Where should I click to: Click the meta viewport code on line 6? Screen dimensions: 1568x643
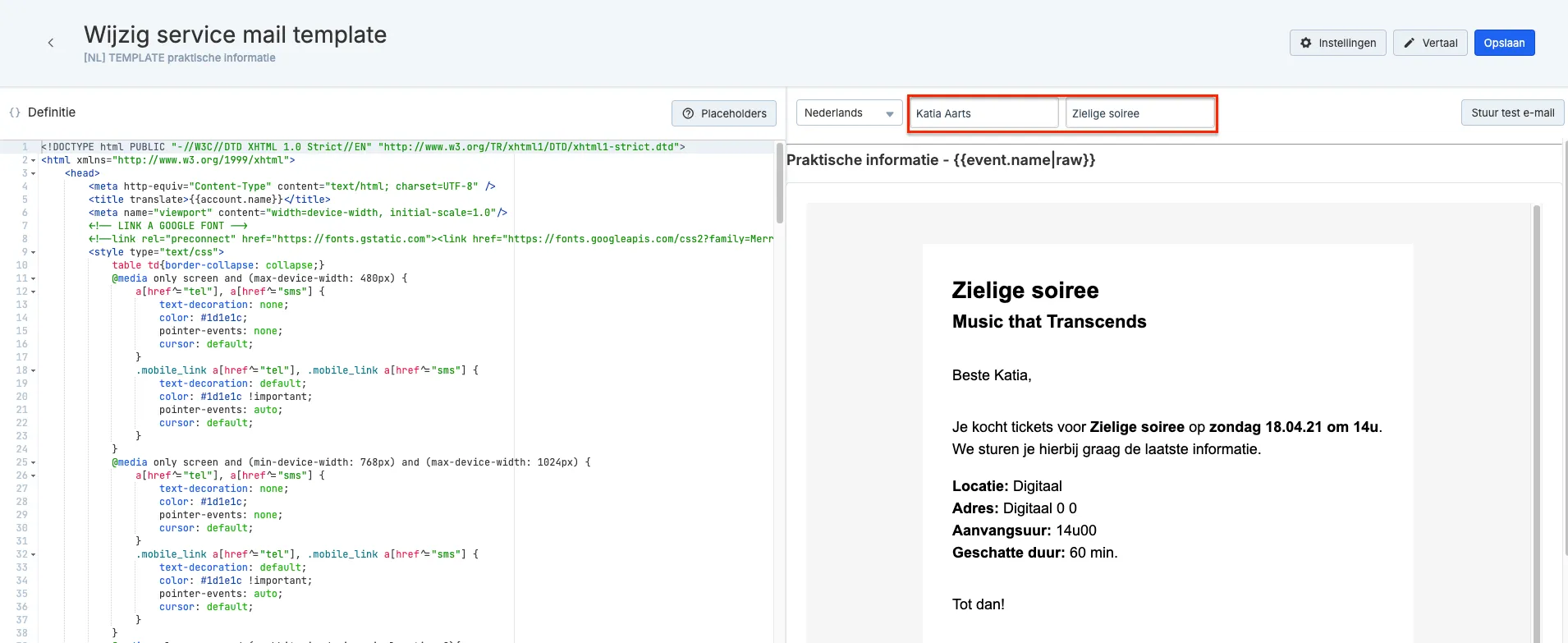click(298, 213)
